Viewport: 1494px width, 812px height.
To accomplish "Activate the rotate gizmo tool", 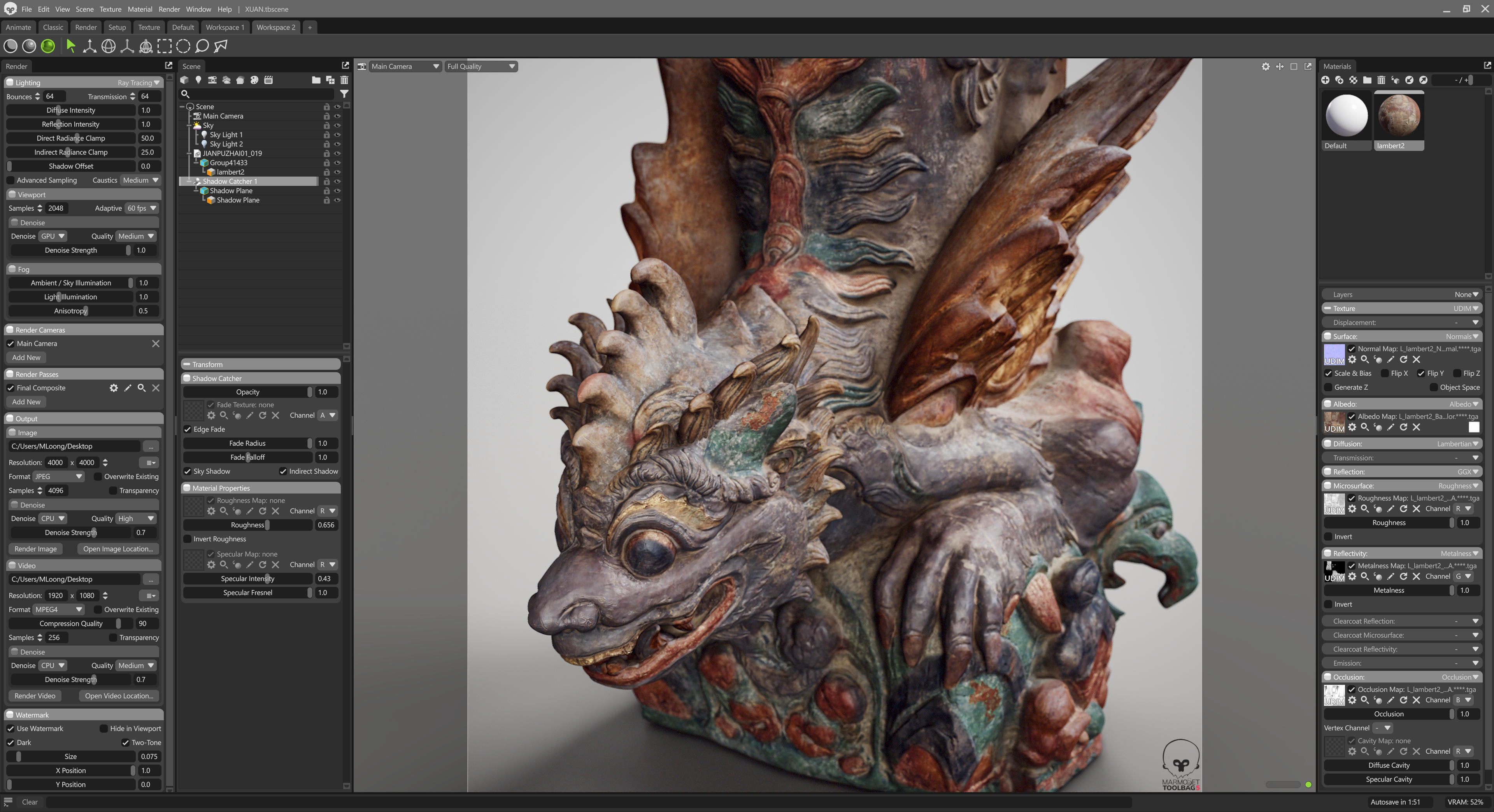I will click(108, 46).
